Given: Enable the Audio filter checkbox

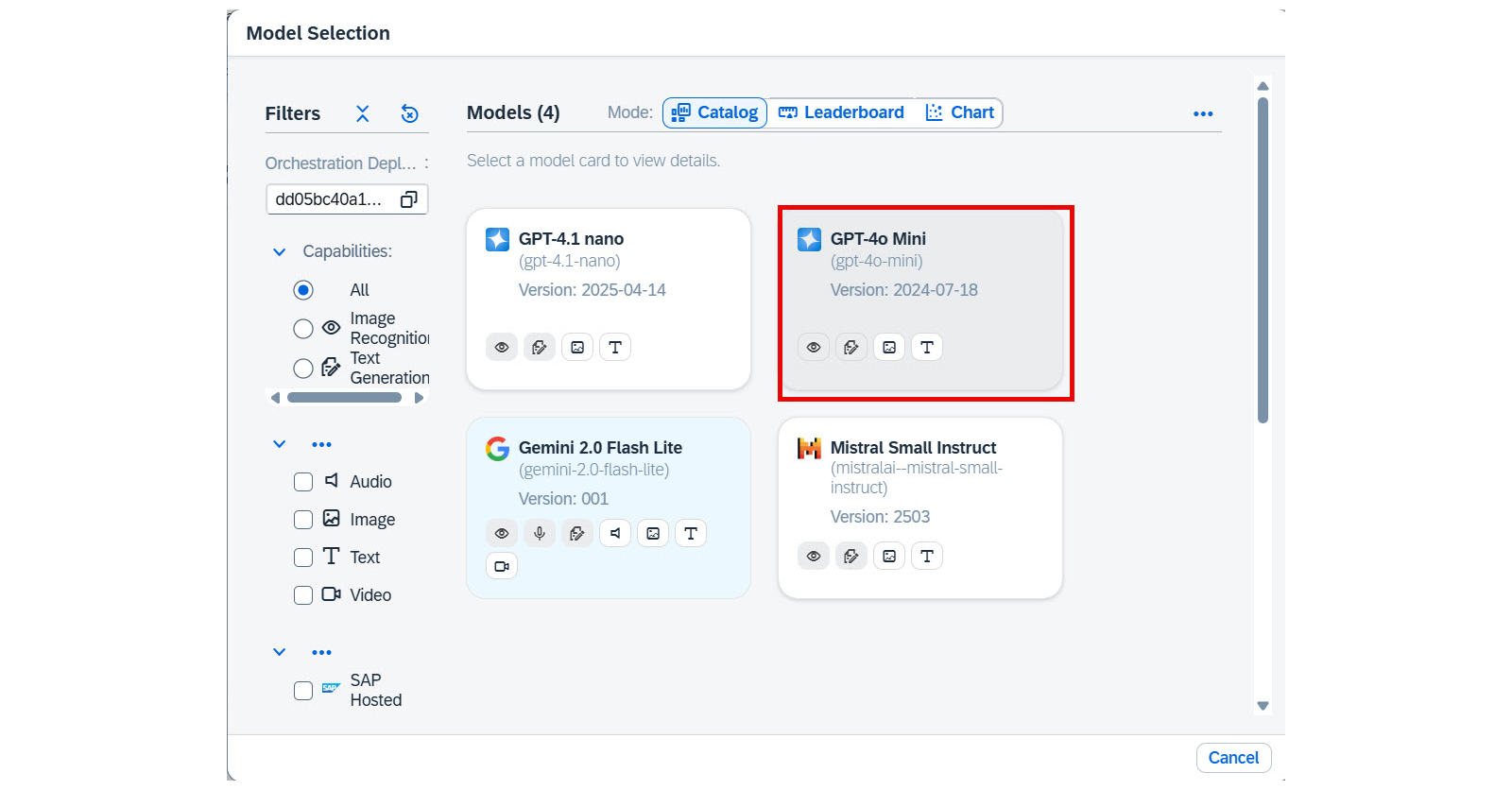Looking at the screenshot, I should [303, 482].
